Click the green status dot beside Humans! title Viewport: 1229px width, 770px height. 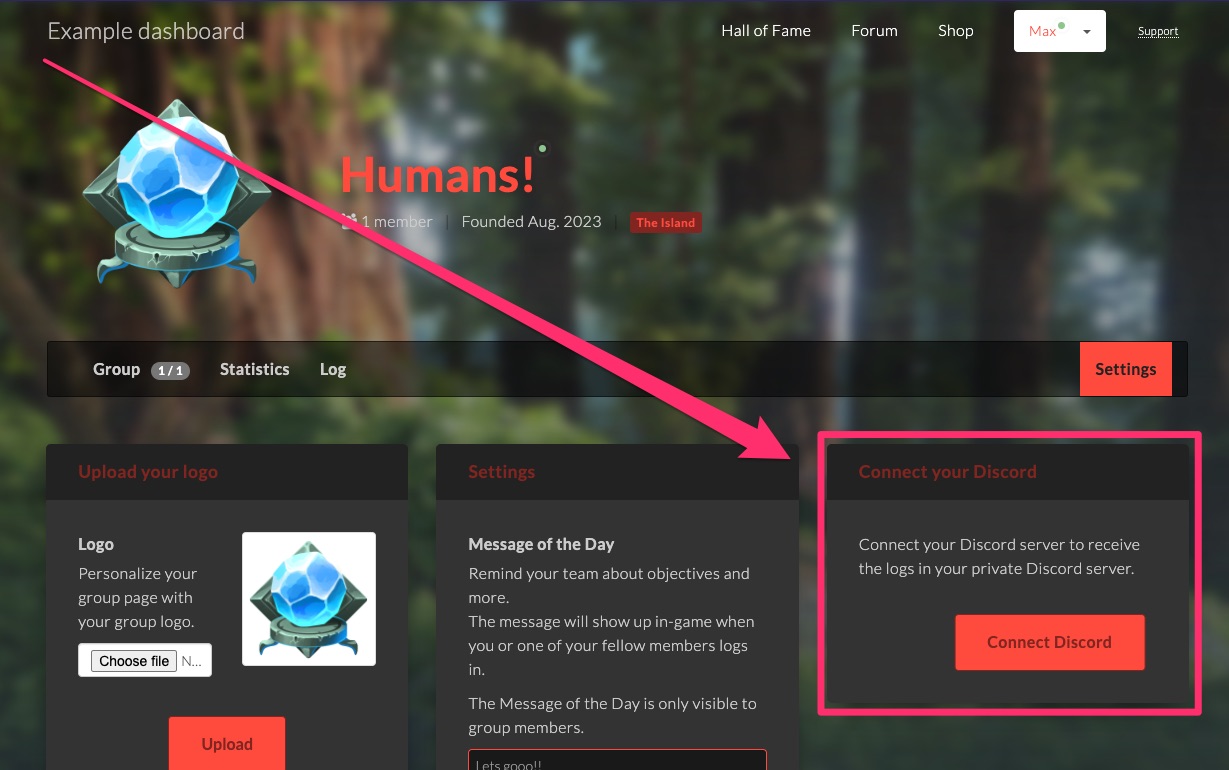click(543, 149)
